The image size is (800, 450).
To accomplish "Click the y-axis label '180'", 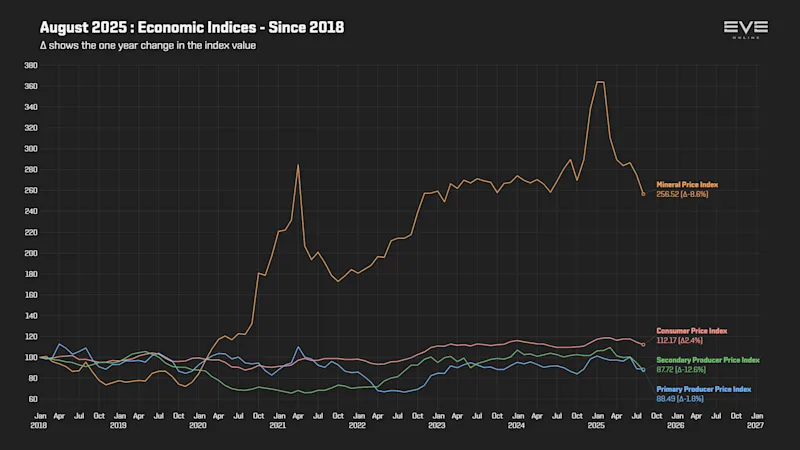I will click(31, 274).
